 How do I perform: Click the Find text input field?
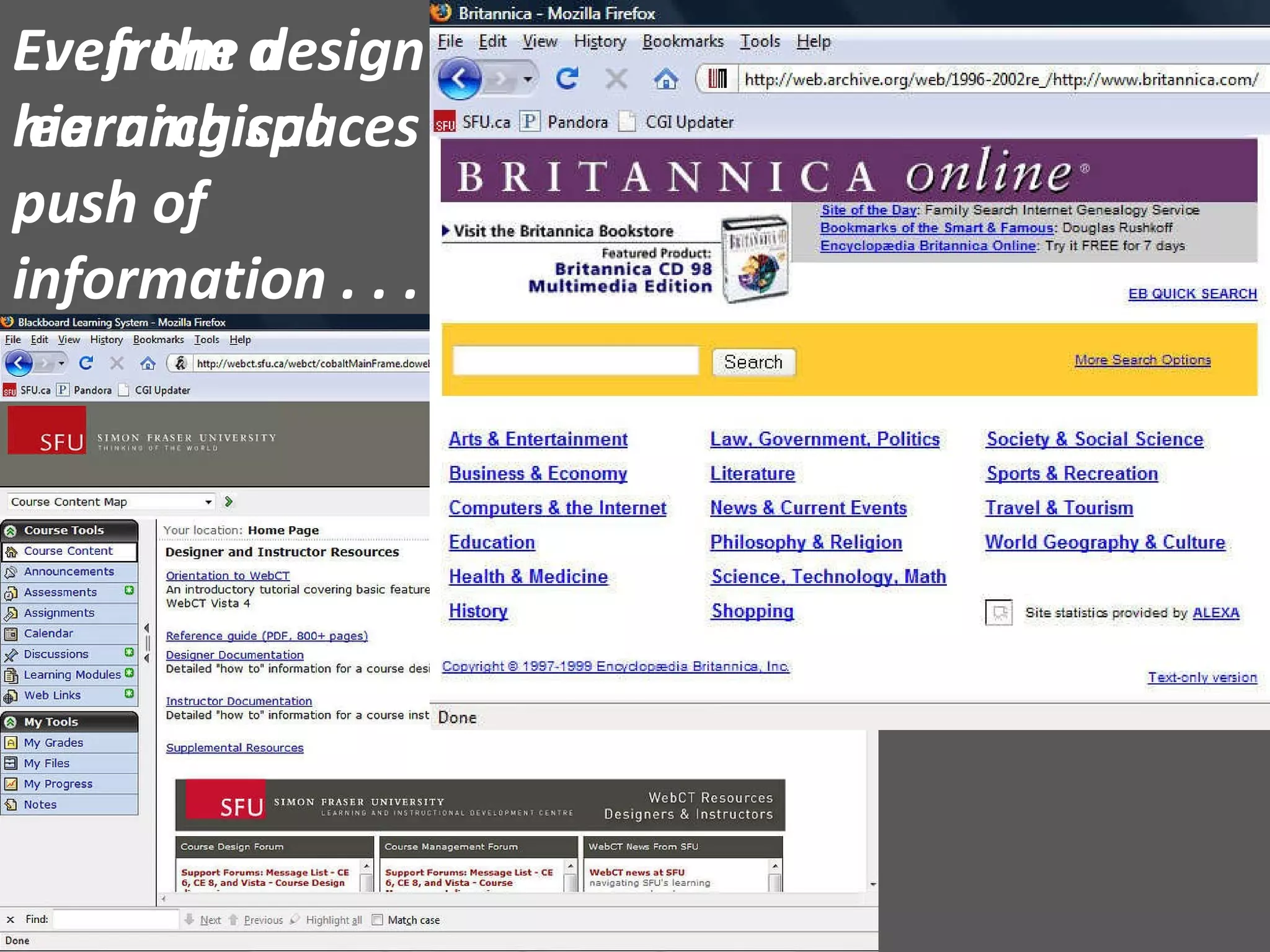click(116, 919)
